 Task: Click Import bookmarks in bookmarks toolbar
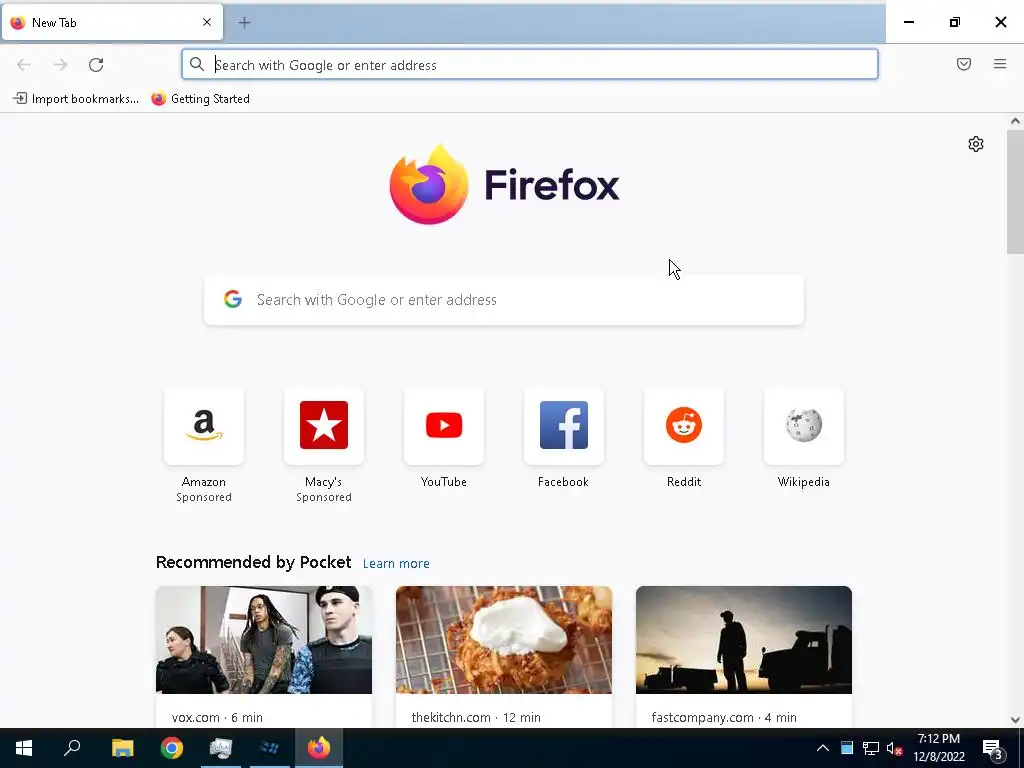click(76, 99)
